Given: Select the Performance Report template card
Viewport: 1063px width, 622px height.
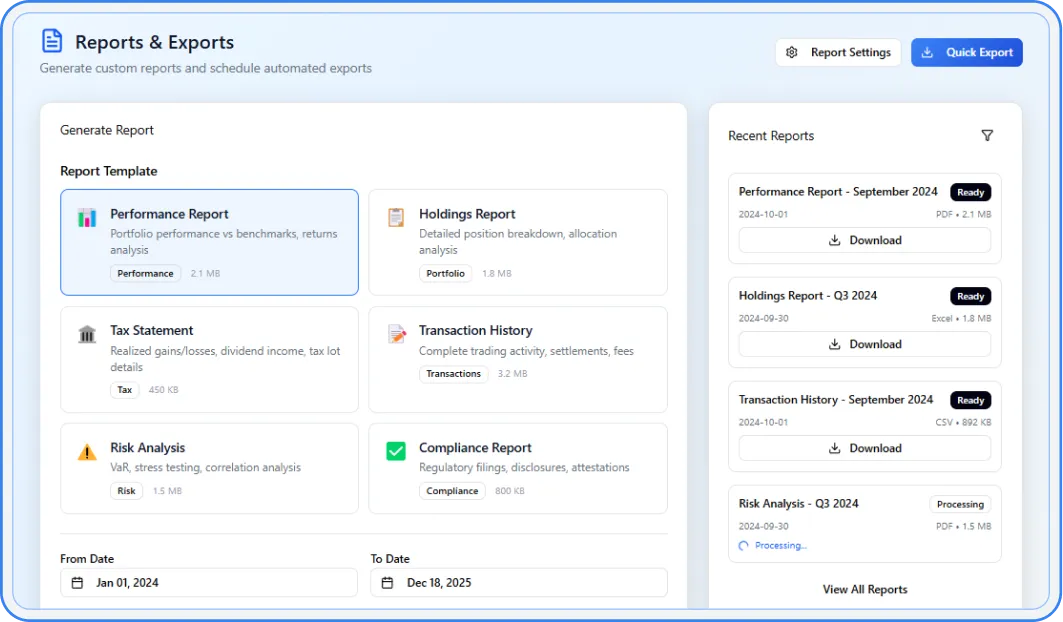Looking at the screenshot, I should pyautogui.click(x=209, y=242).
